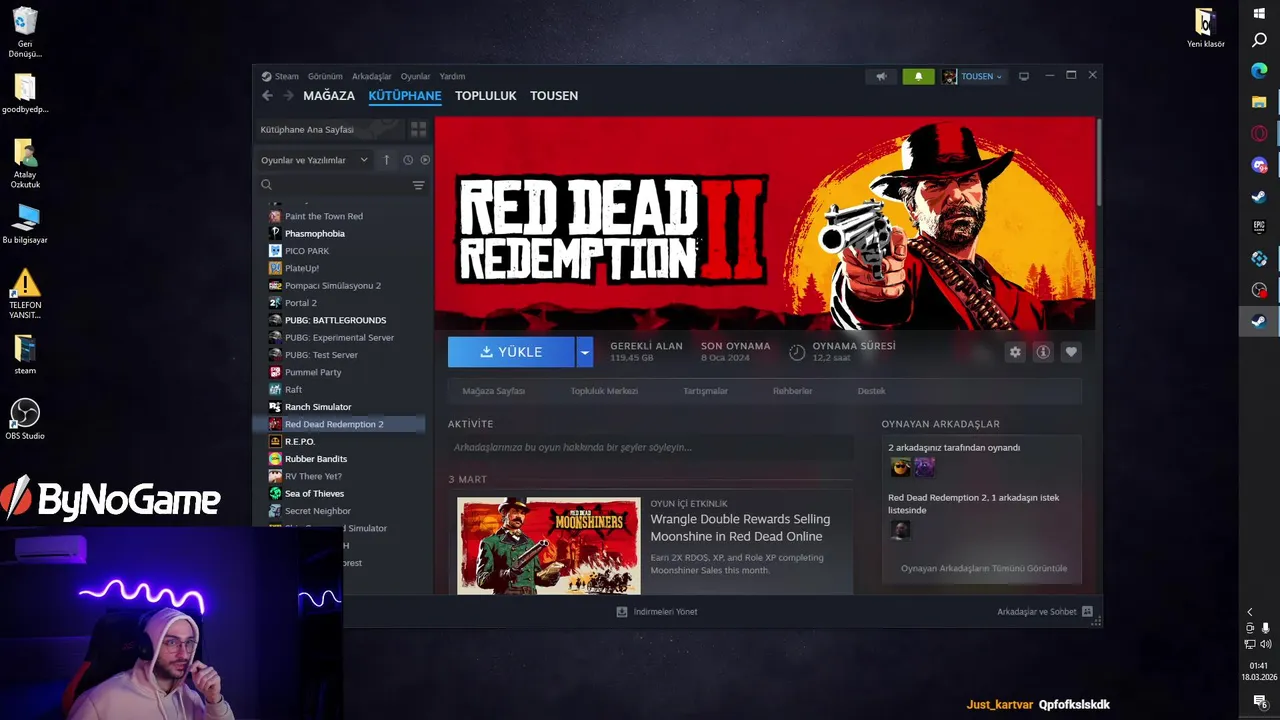Select R.E.P.O. in library list
The height and width of the screenshot is (720, 1280).
(x=339, y=441)
